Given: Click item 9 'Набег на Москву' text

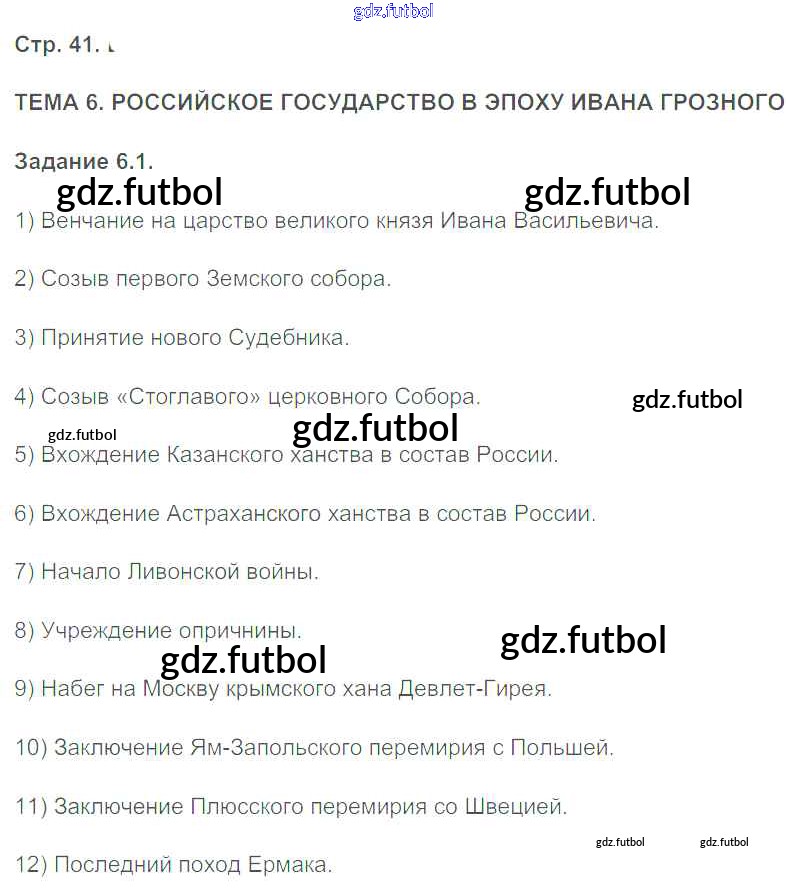Looking at the screenshot, I should tap(283, 689).
